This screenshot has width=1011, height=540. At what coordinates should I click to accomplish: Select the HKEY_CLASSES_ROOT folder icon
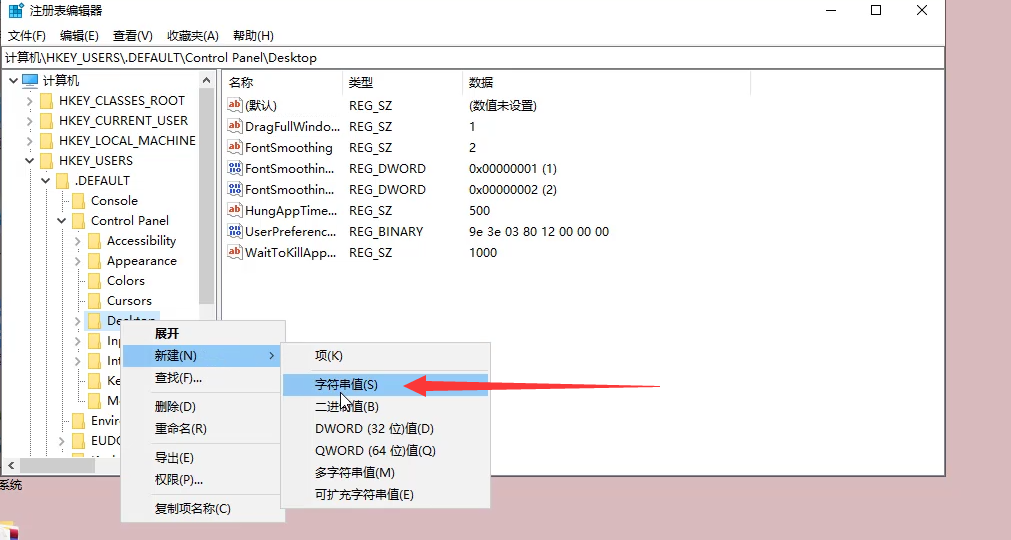46,101
